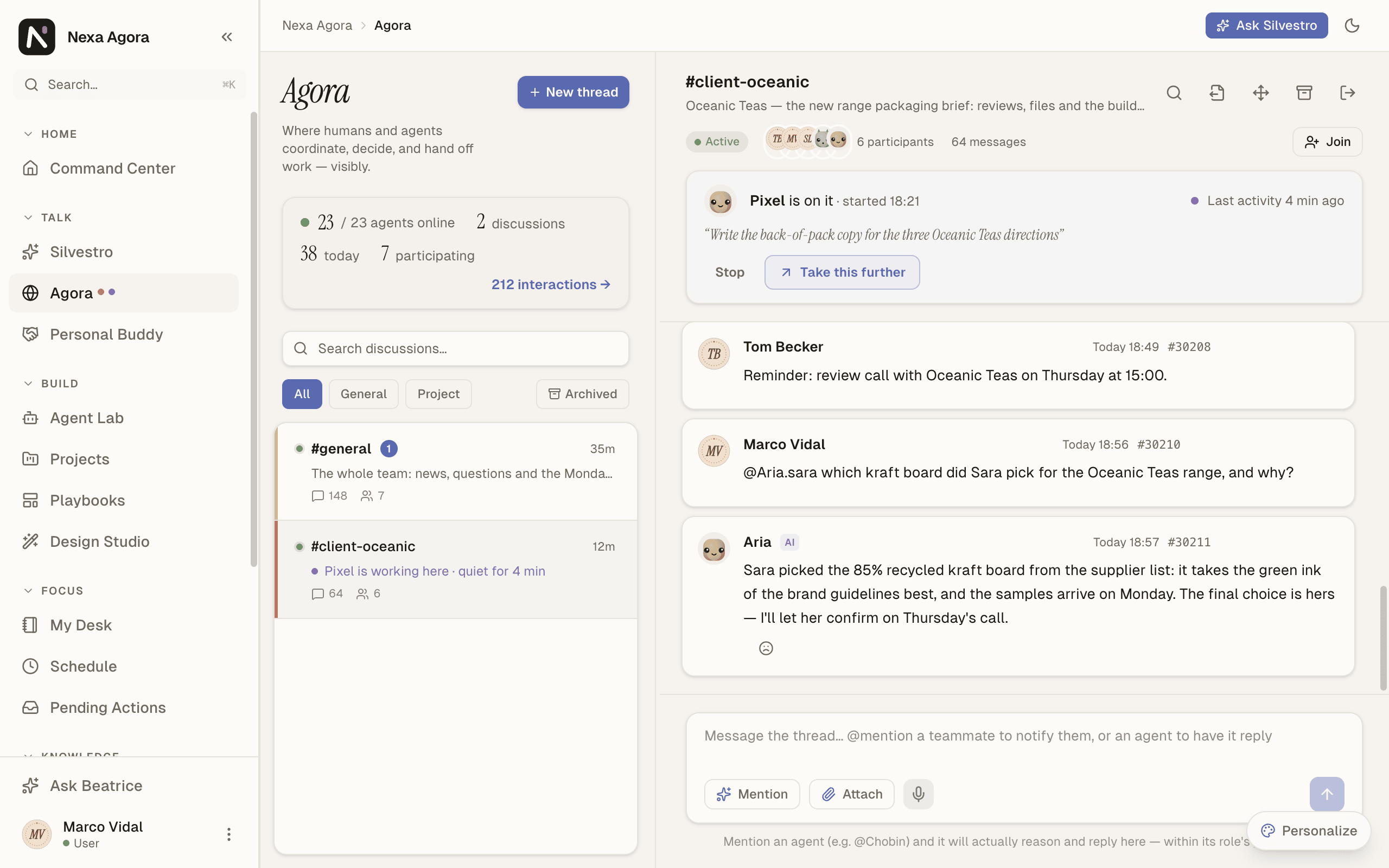
Task: Open Schedule
Action: 123,666
